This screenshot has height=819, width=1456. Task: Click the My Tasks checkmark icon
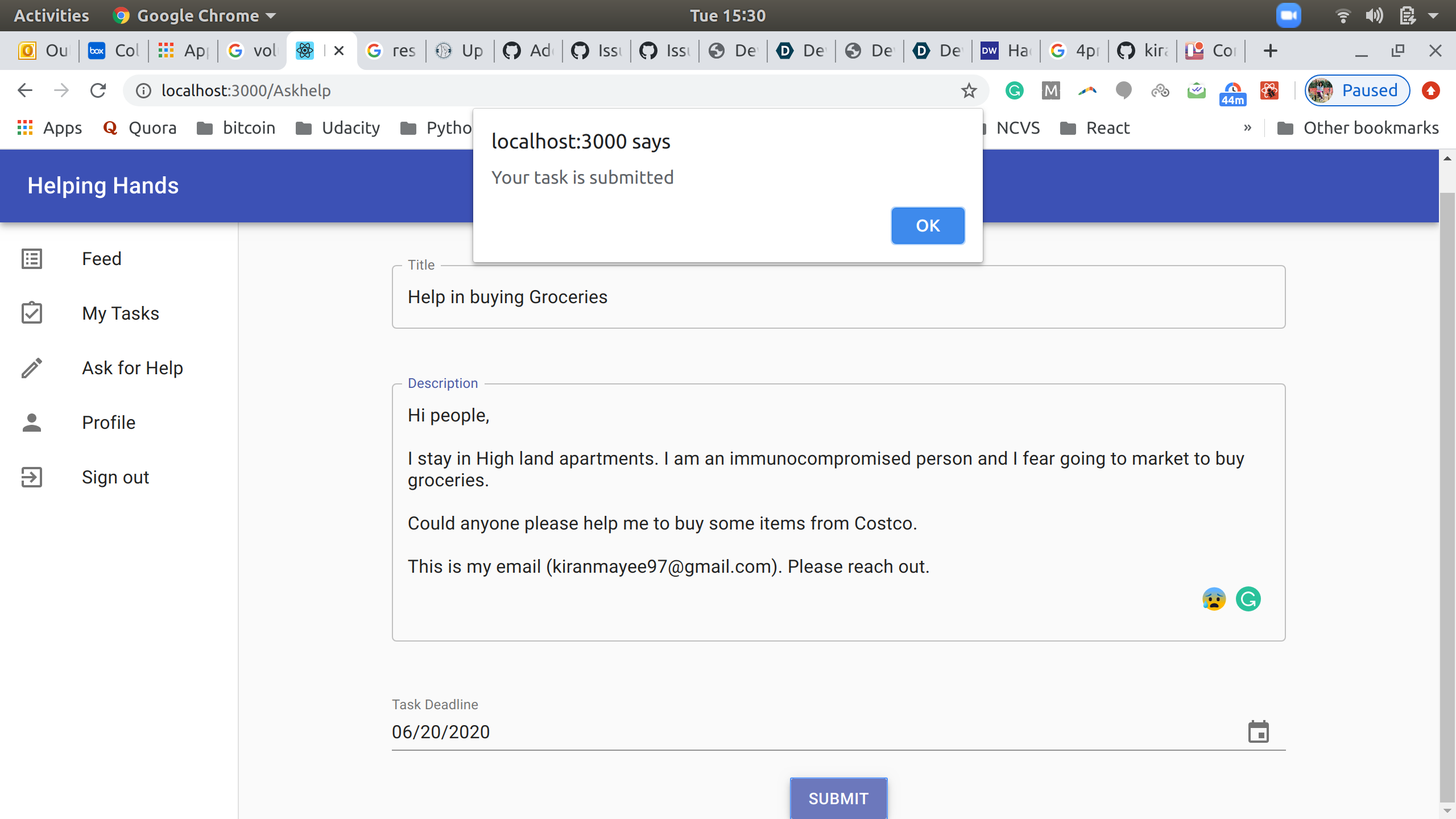[x=32, y=313]
